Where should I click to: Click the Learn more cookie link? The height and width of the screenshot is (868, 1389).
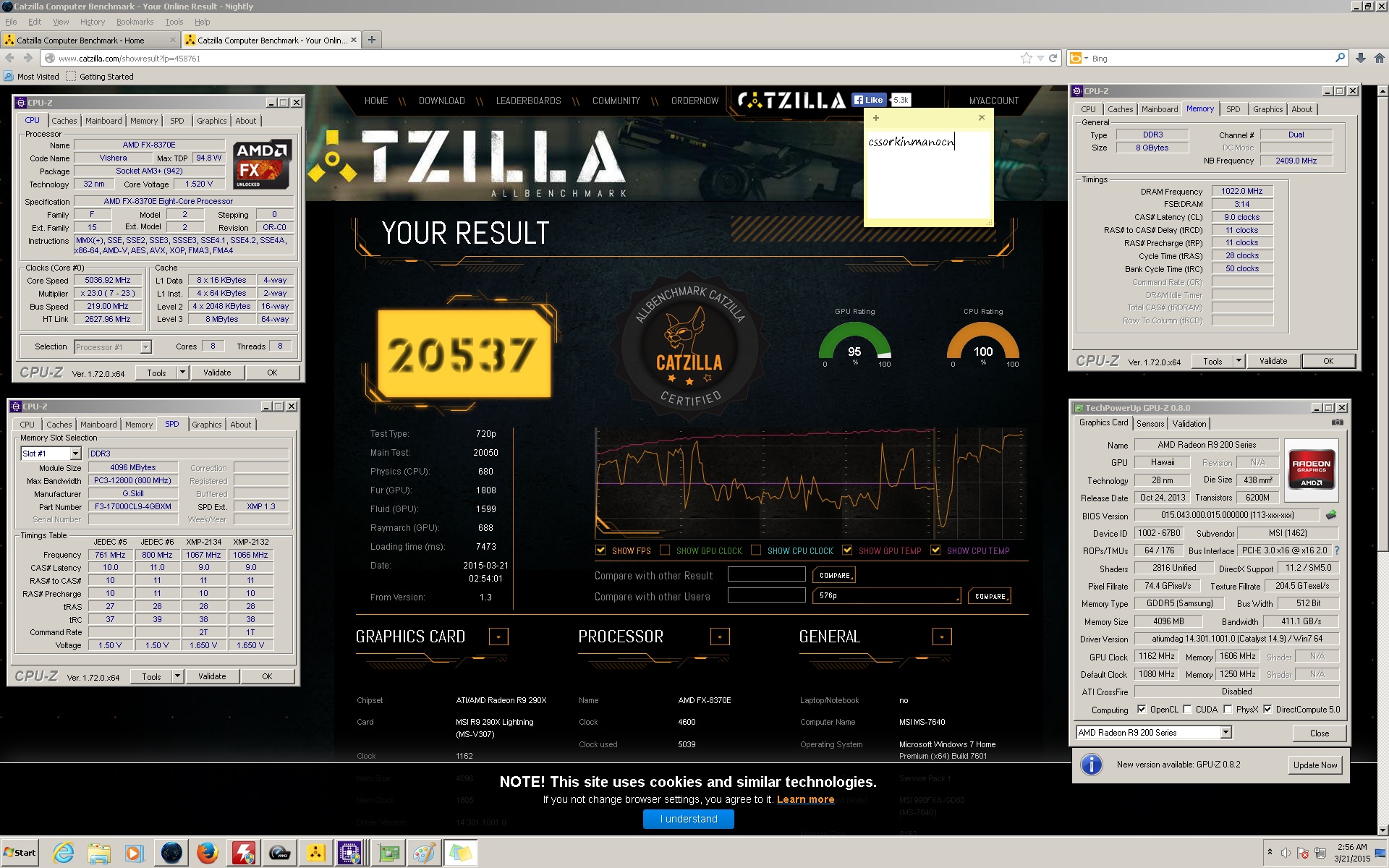coord(805,799)
